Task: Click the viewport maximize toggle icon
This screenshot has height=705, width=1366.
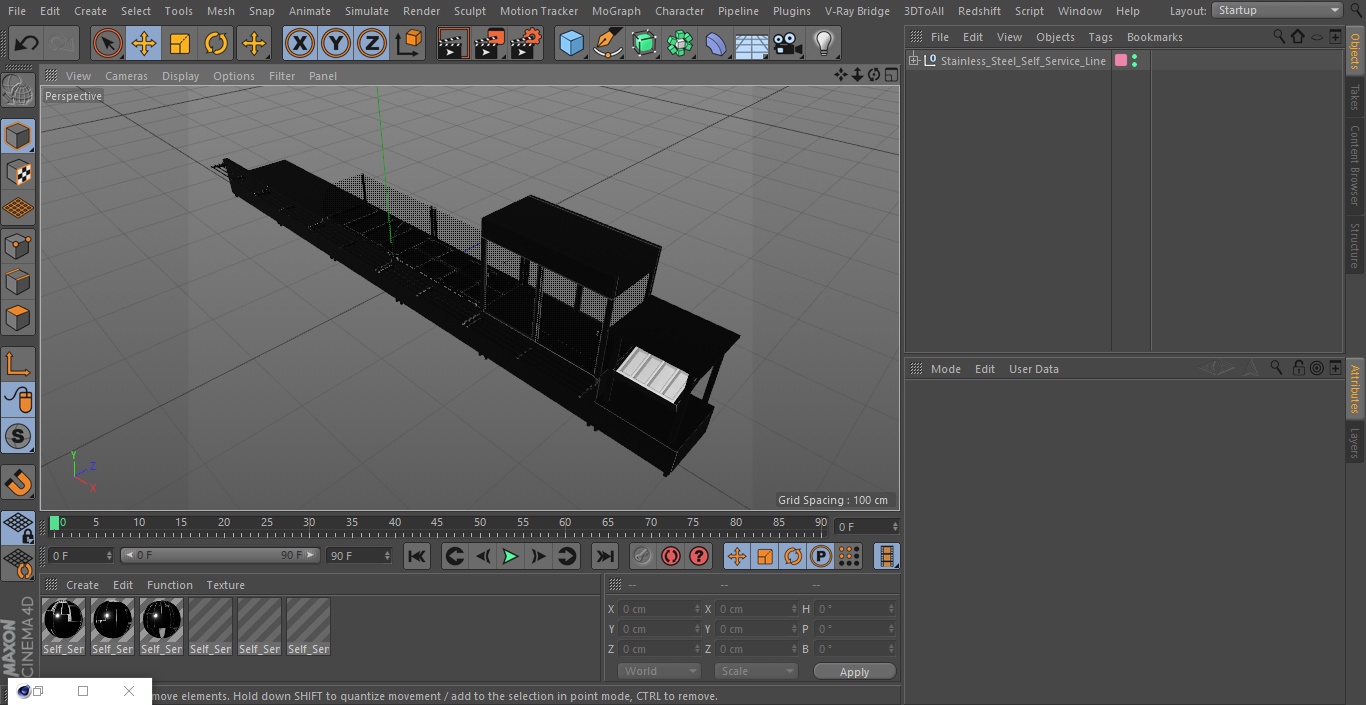Action: click(x=891, y=75)
